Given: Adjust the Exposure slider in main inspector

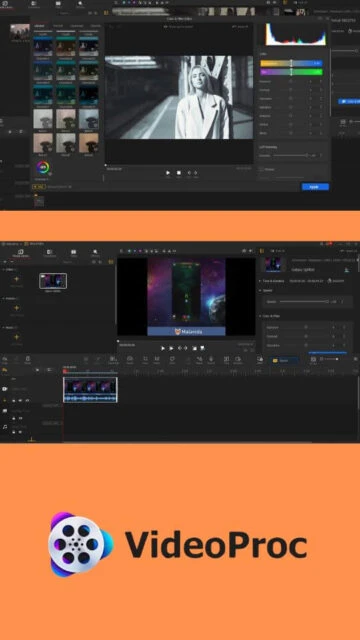Looking at the screenshot, I should (306, 327).
